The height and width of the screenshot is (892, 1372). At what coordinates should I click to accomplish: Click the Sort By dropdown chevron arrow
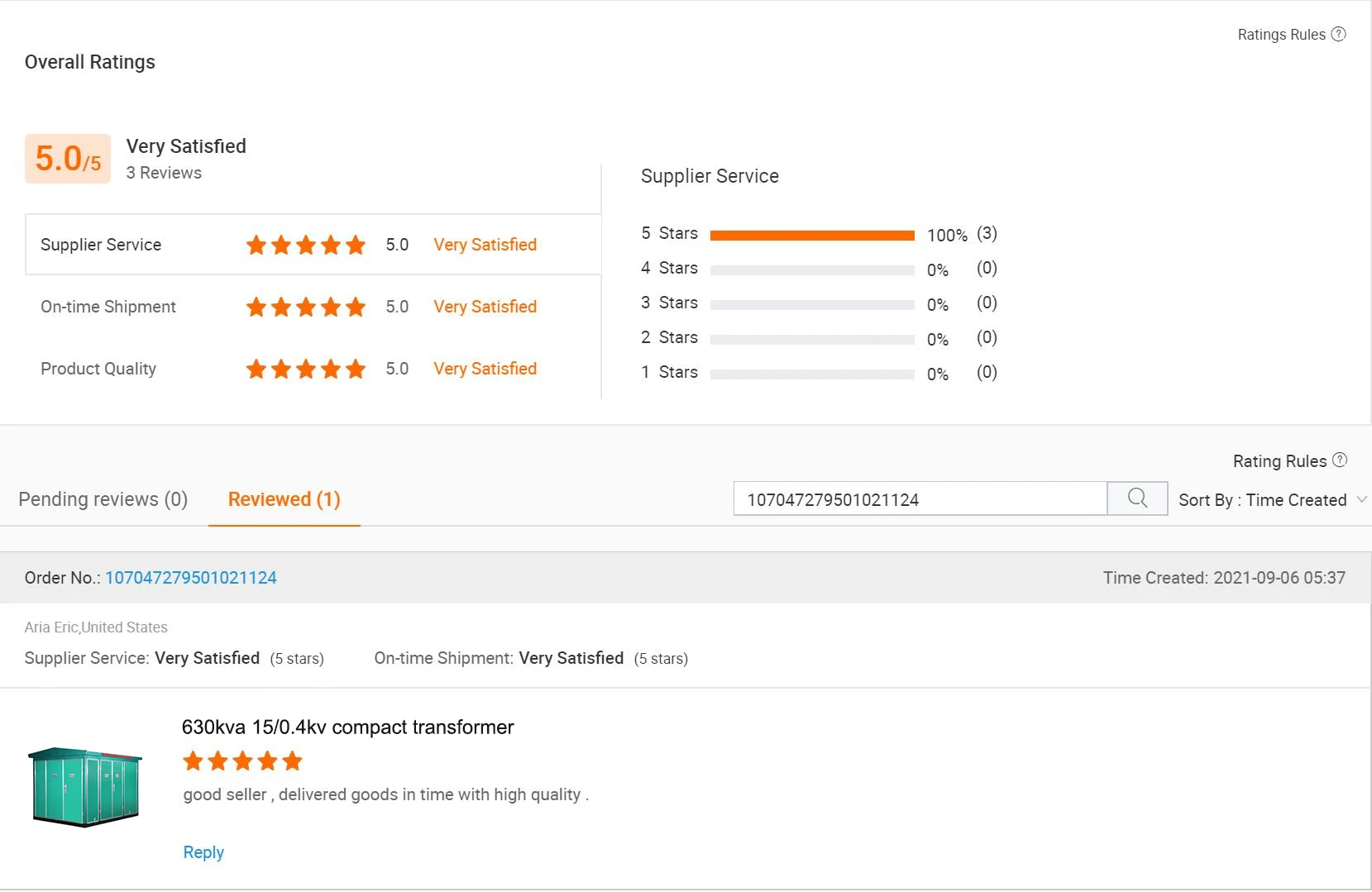pos(1361,499)
